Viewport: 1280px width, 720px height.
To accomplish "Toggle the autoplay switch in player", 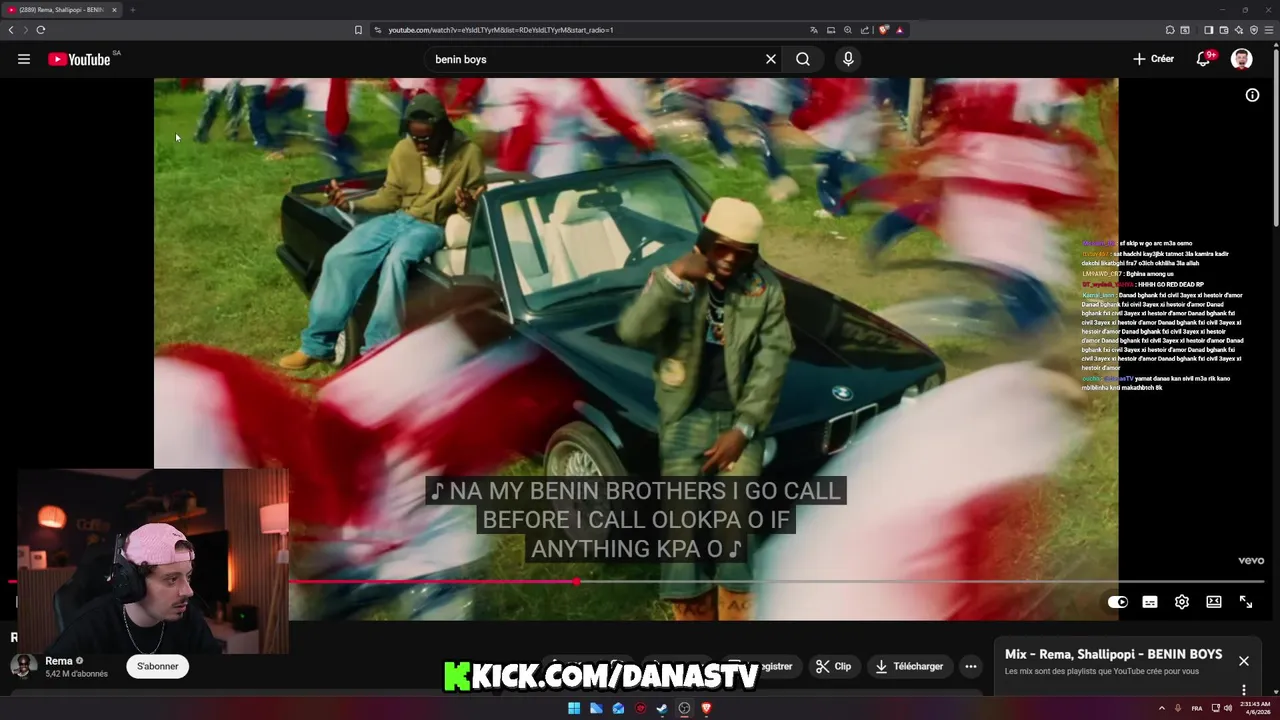I will (x=1118, y=602).
